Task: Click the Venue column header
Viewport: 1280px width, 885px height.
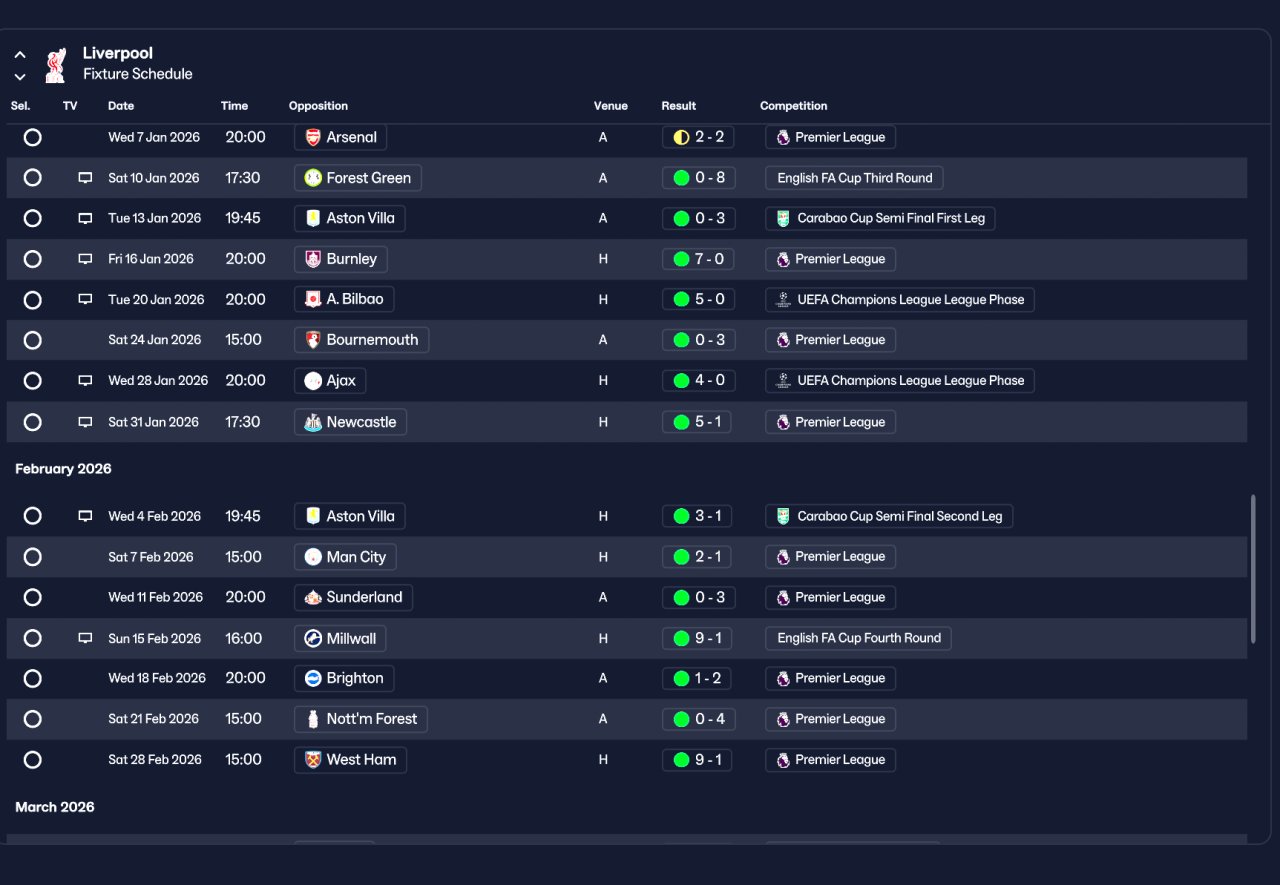Action: [x=611, y=106]
